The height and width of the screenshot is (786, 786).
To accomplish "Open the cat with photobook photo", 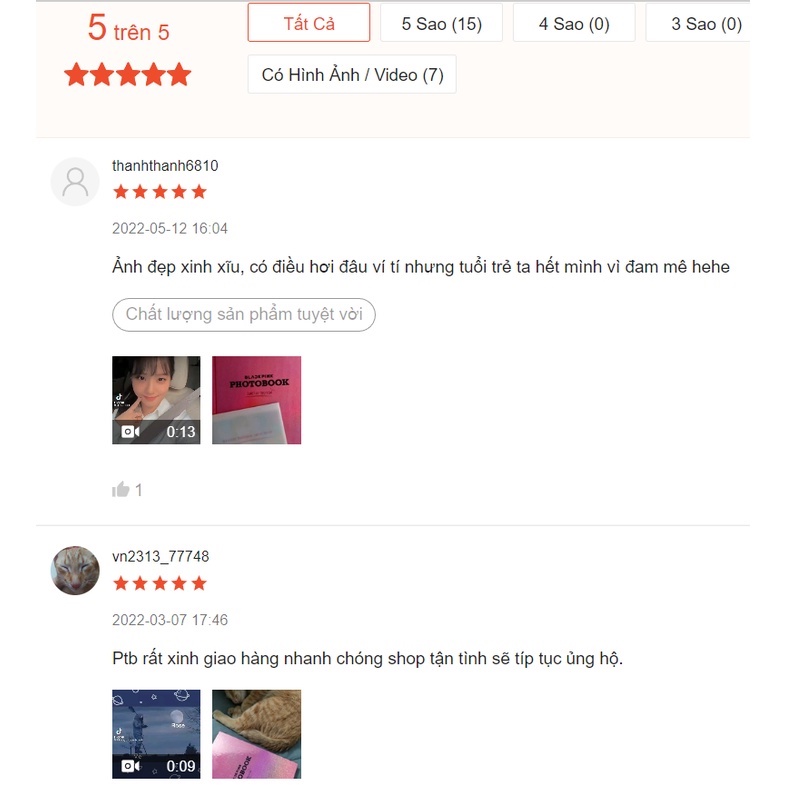I will (x=257, y=734).
